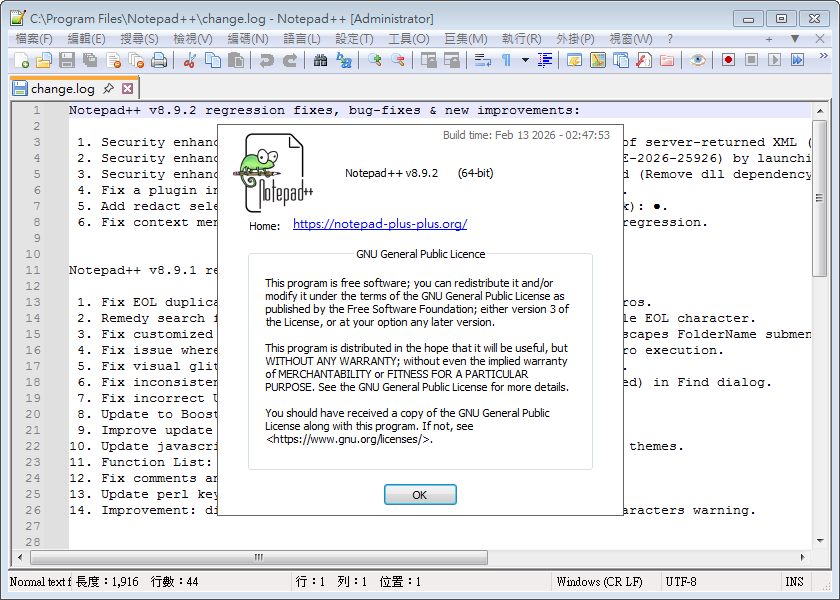Click the pin icon on change.log tab

(109, 88)
